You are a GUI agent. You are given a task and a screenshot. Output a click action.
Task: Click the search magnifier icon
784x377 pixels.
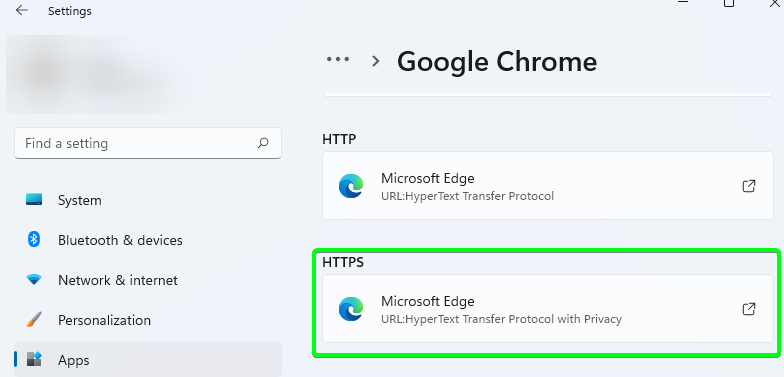263,144
